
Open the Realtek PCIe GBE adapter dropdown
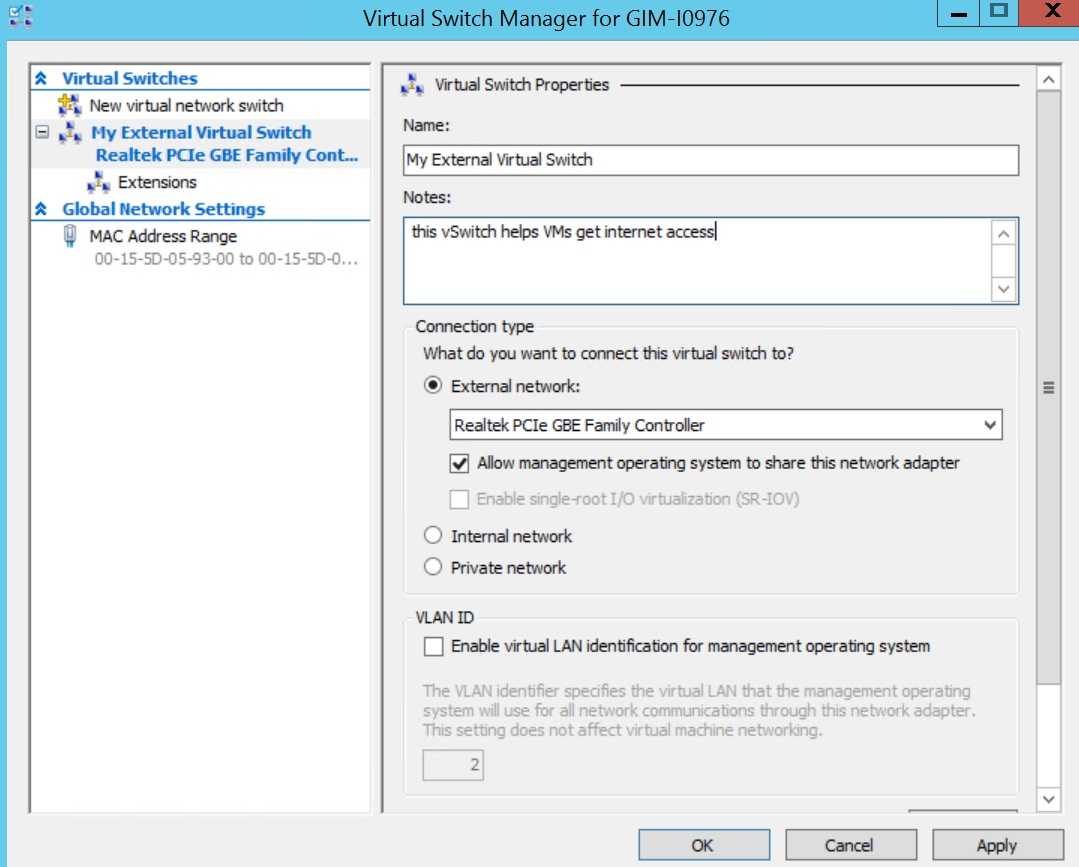[x=989, y=425]
